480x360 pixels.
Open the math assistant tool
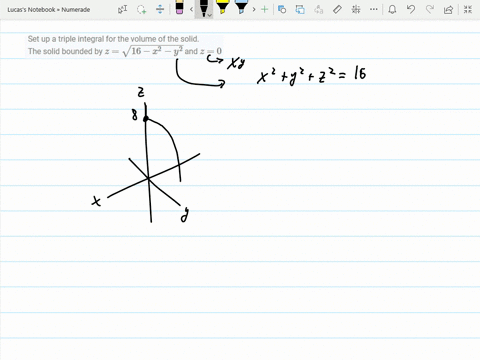pyautogui.click(x=356, y=9)
